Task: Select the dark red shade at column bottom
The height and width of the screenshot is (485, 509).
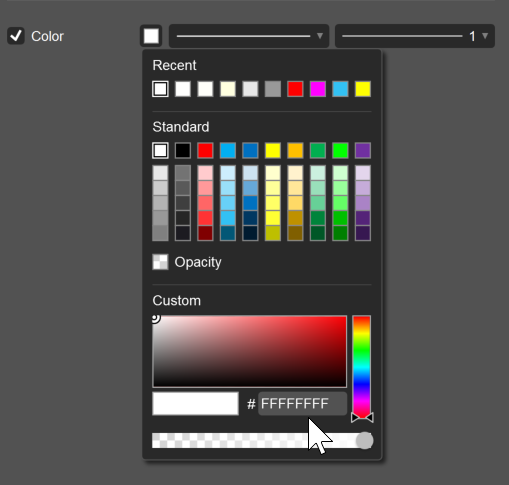Action: 205,233
